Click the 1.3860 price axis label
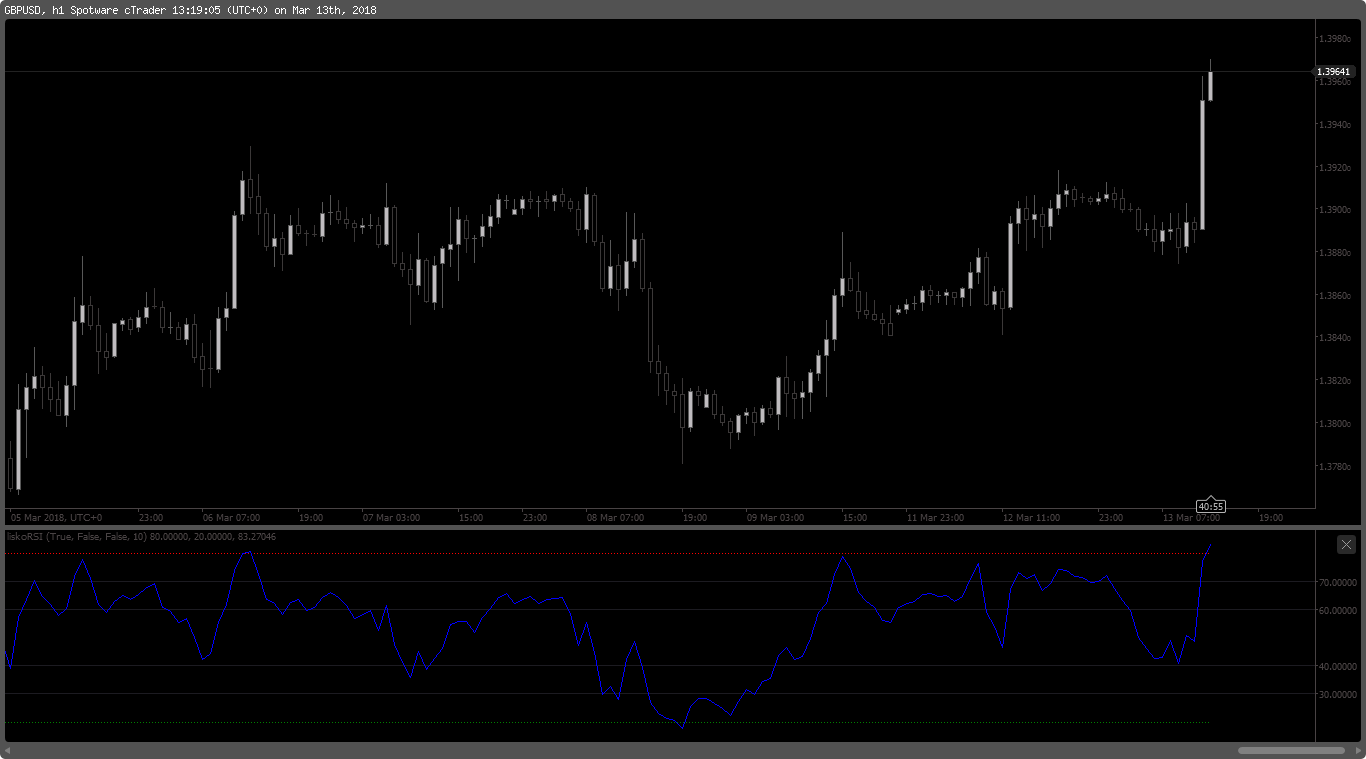Screen dimensions: 1366x759 [1335, 296]
